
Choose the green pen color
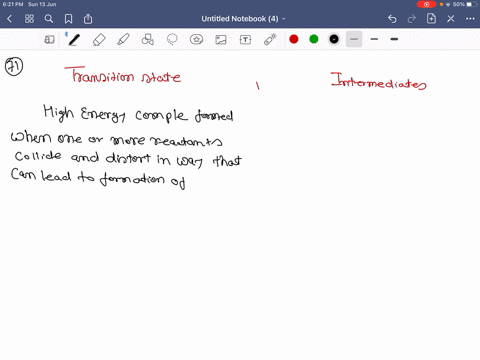coord(314,39)
